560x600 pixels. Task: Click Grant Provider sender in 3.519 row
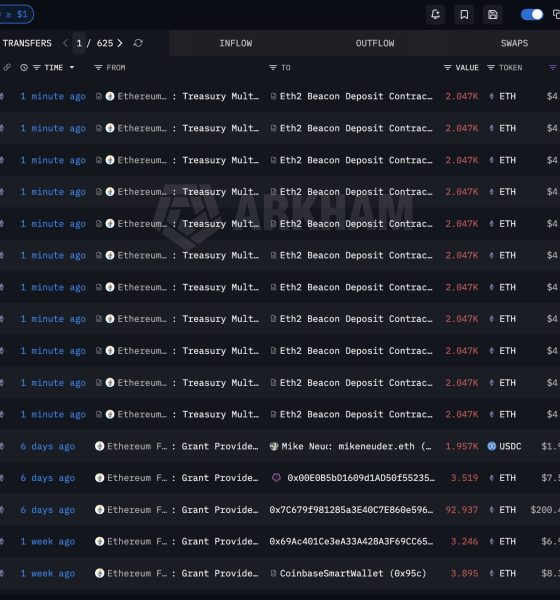220,478
